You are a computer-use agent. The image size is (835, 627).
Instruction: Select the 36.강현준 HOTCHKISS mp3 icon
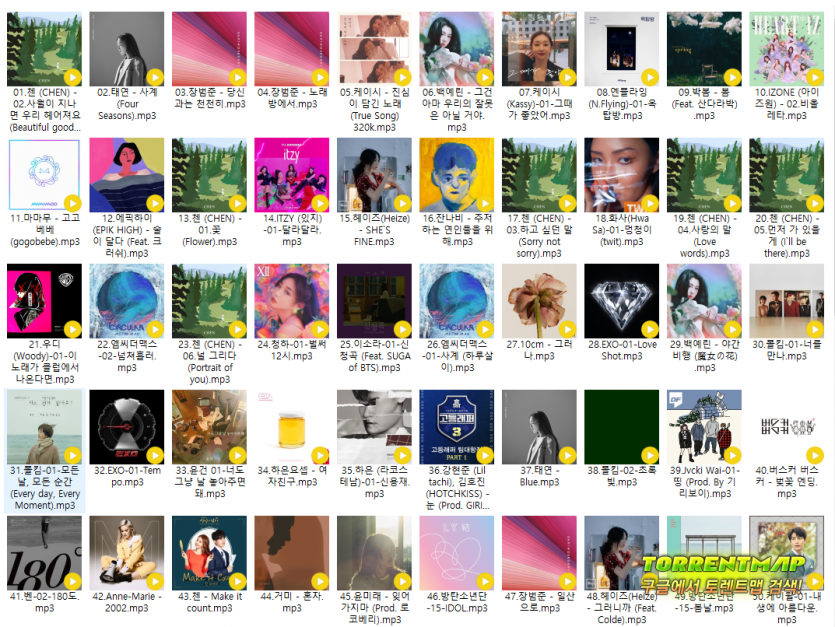pos(457,427)
